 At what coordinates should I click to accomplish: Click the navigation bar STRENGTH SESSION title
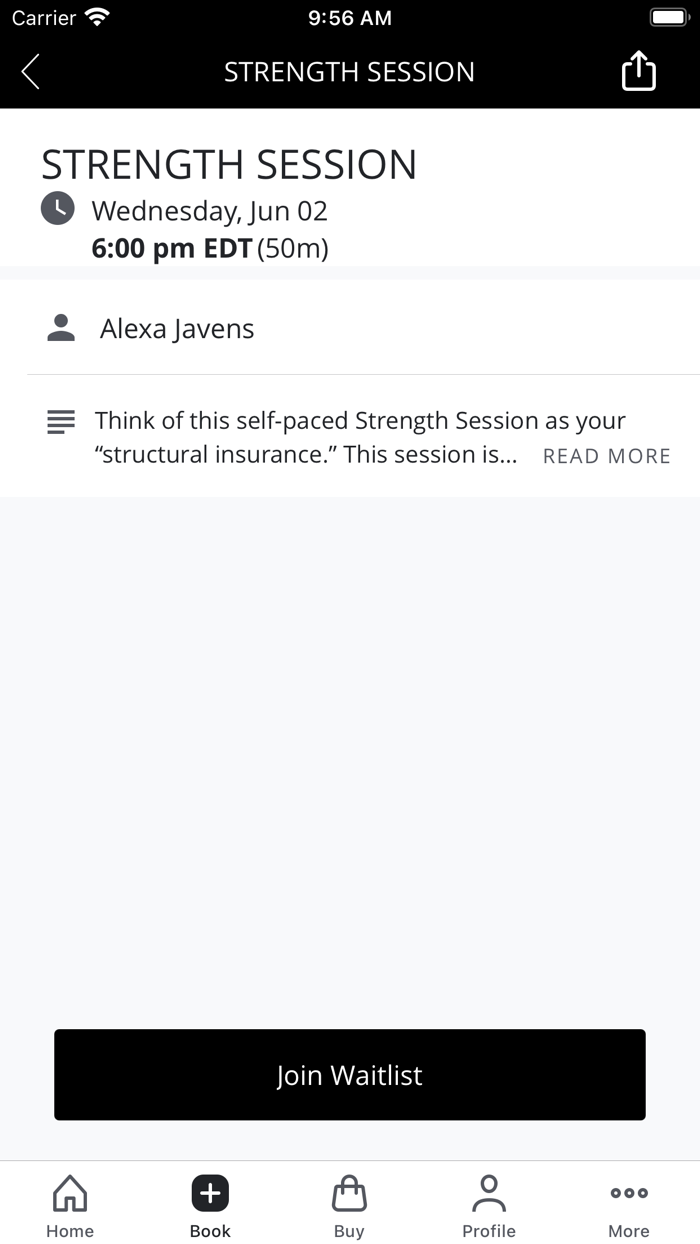click(x=349, y=72)
